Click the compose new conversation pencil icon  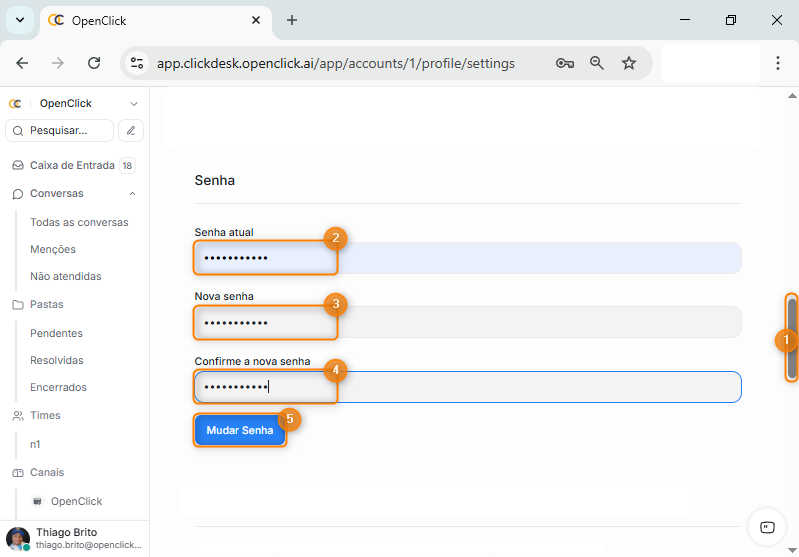[131, 130]
